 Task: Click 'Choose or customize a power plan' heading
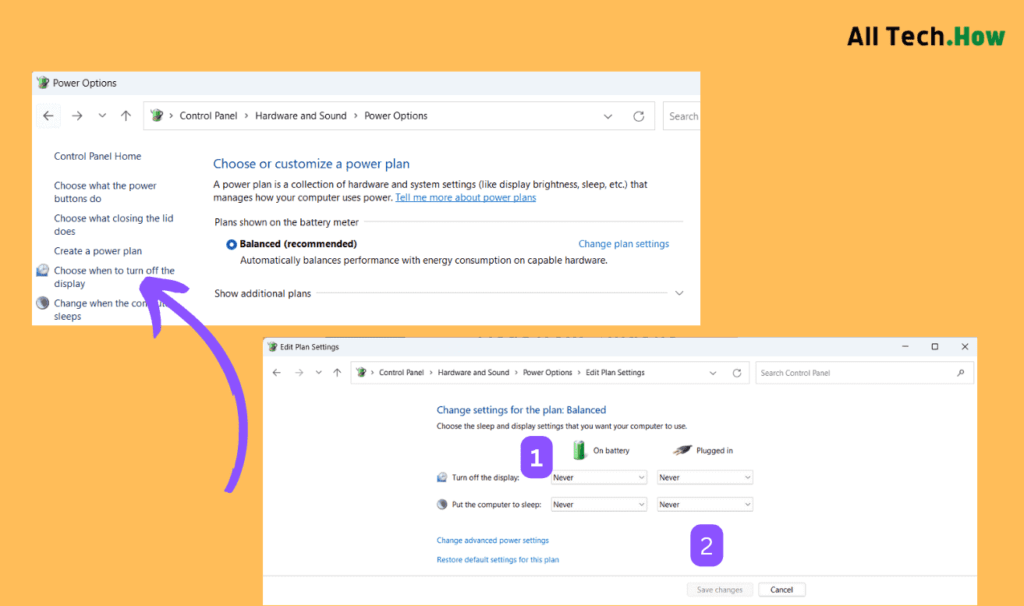[312, 164]
